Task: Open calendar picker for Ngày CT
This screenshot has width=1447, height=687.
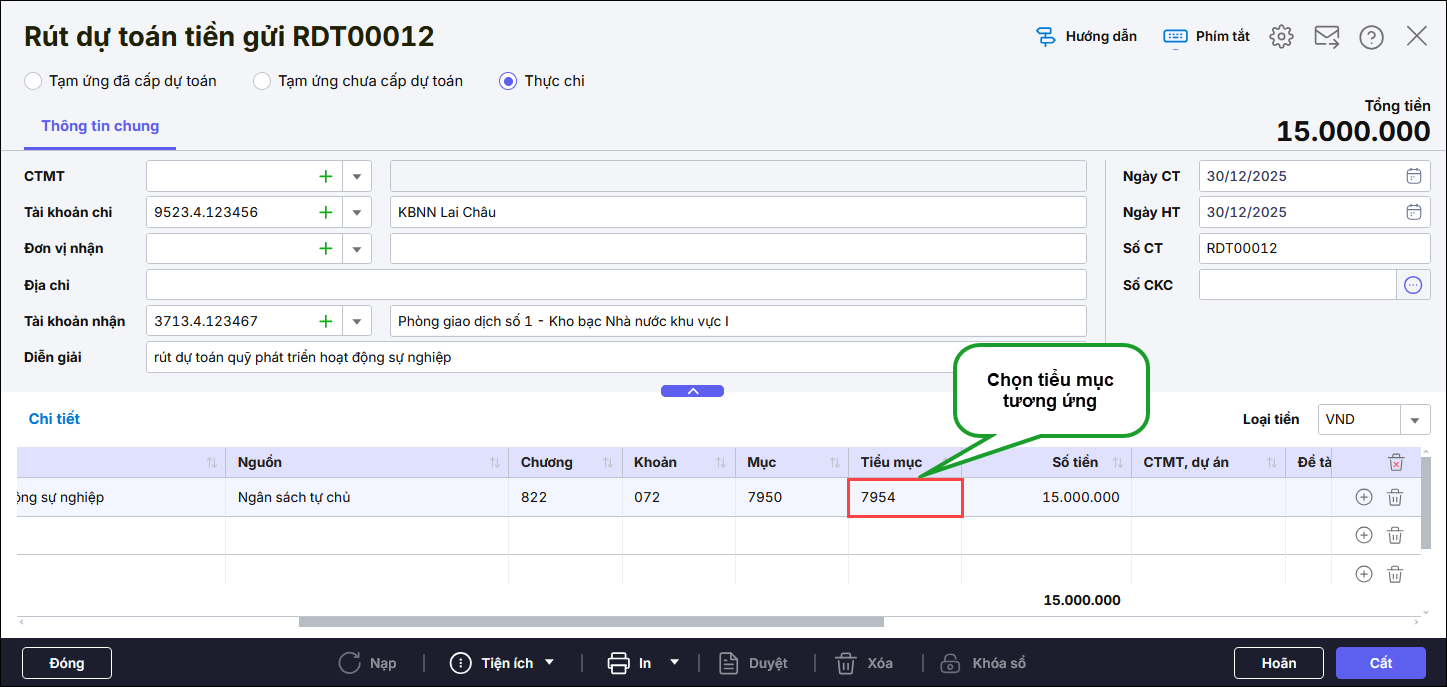Action: [x=1413, y=176]
